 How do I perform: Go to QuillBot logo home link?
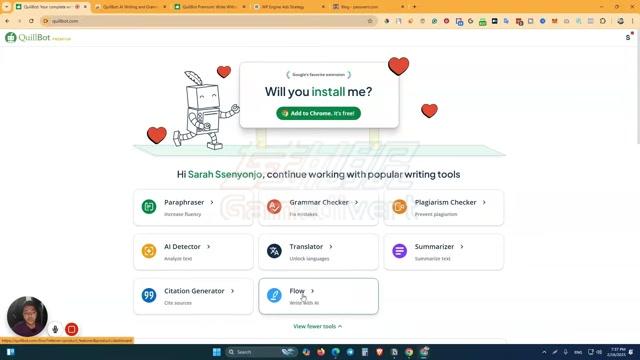(x=38, y=38)
